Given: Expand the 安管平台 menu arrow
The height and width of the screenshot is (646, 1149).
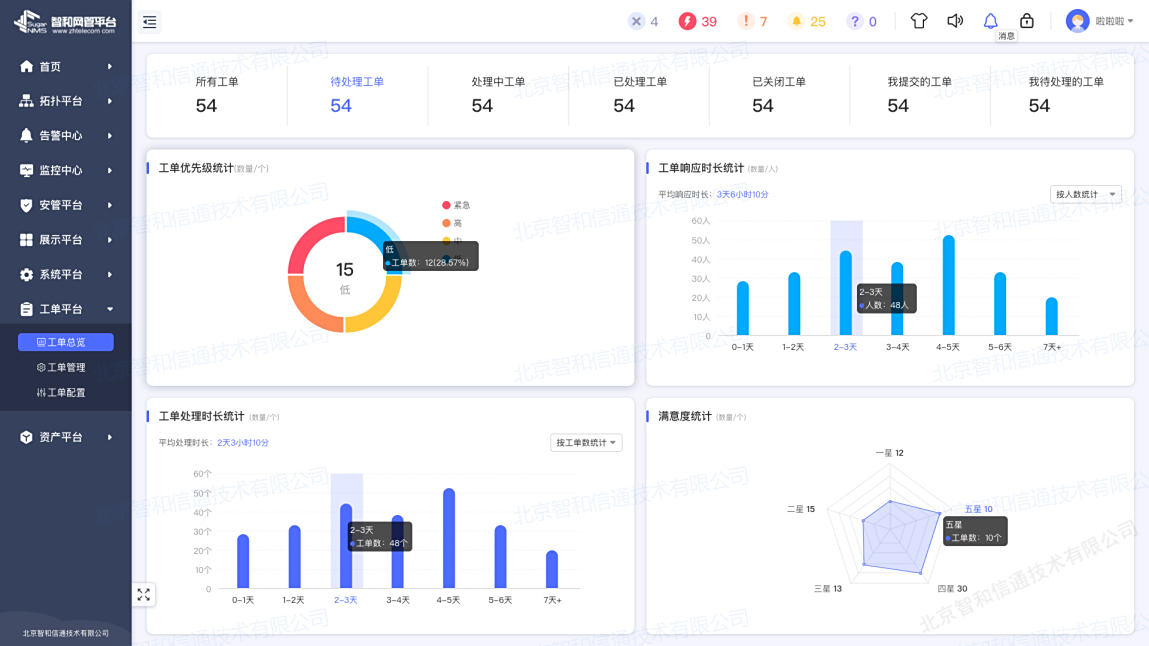Looking at the screenshot, I should click(x=110, y=205).
